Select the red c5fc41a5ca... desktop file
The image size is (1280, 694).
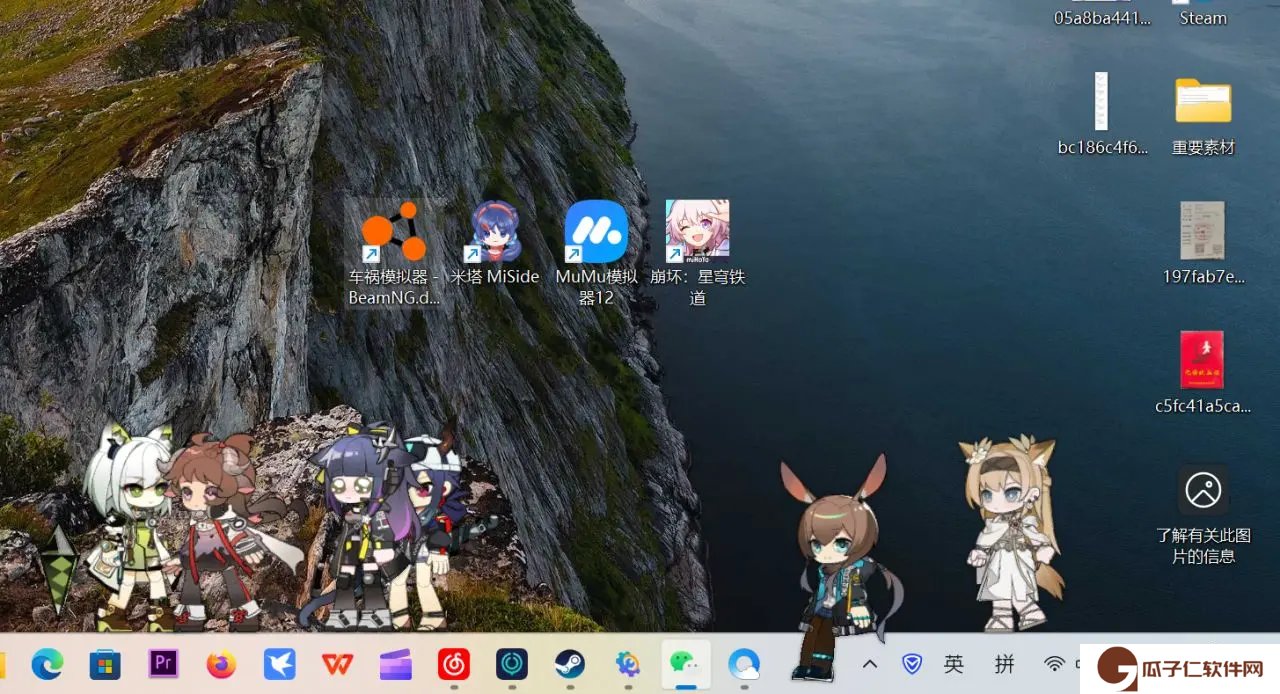click(1202, 372)
